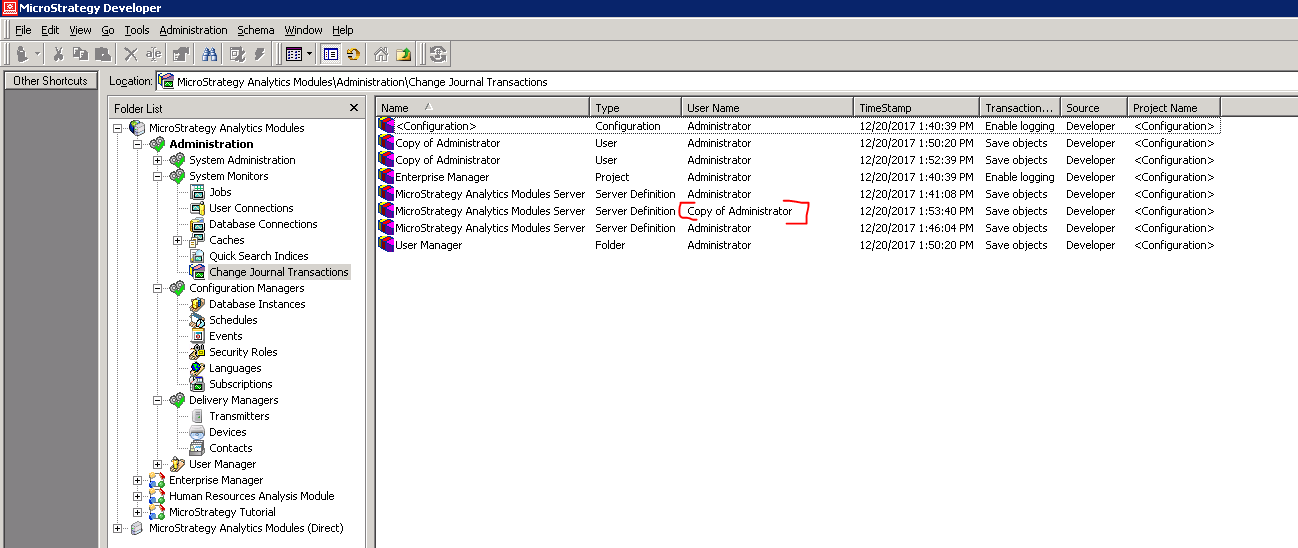Viewport: 1298px width, 548px height.
Task: Expand the Human Resources Analysis Module node
Action: pos(138,496)
